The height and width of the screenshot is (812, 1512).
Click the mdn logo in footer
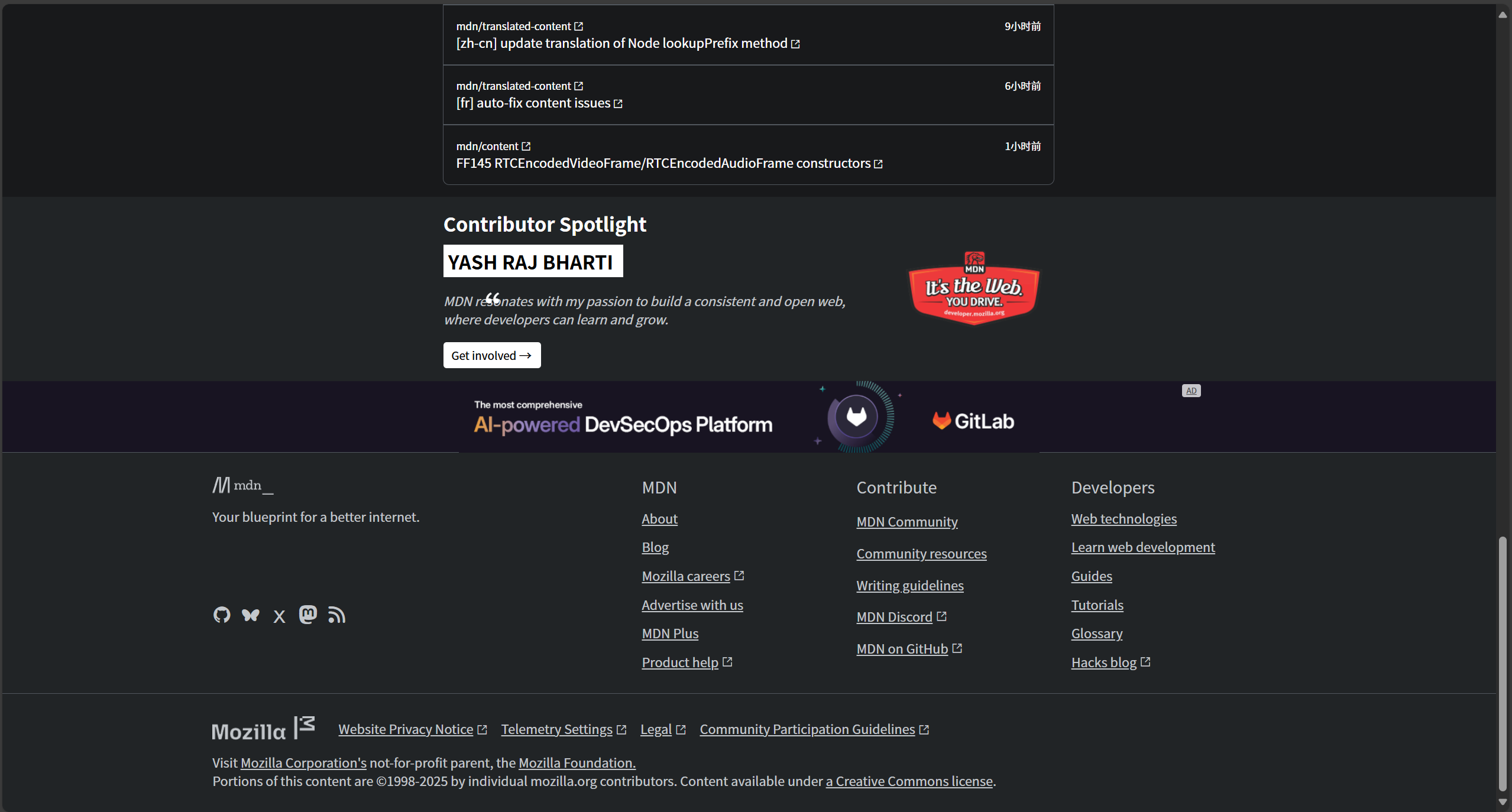tap(243, 485)
